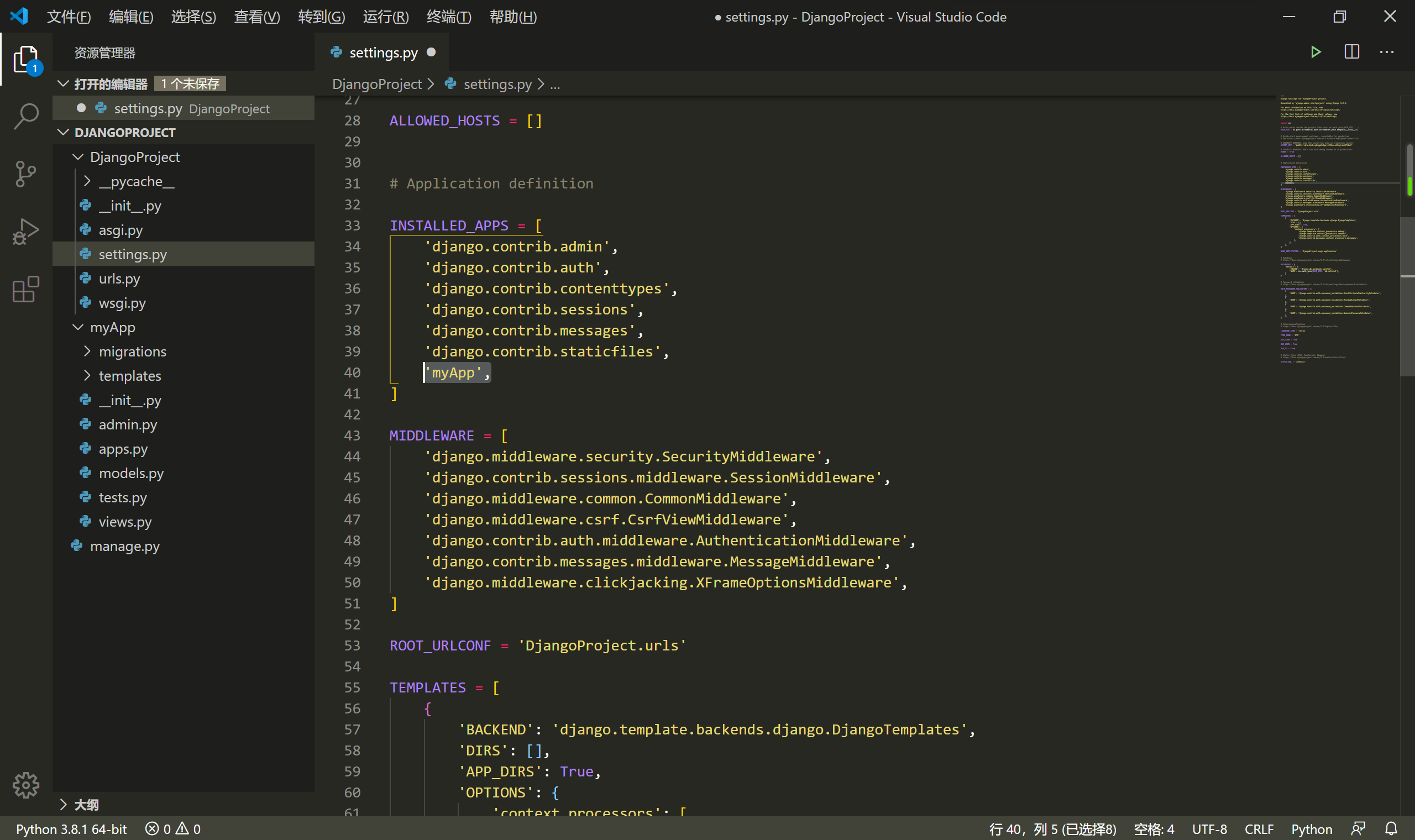Open notifications bell in status bar
This screenshot has width=1415, height=840.
(x=1391, y=829)
